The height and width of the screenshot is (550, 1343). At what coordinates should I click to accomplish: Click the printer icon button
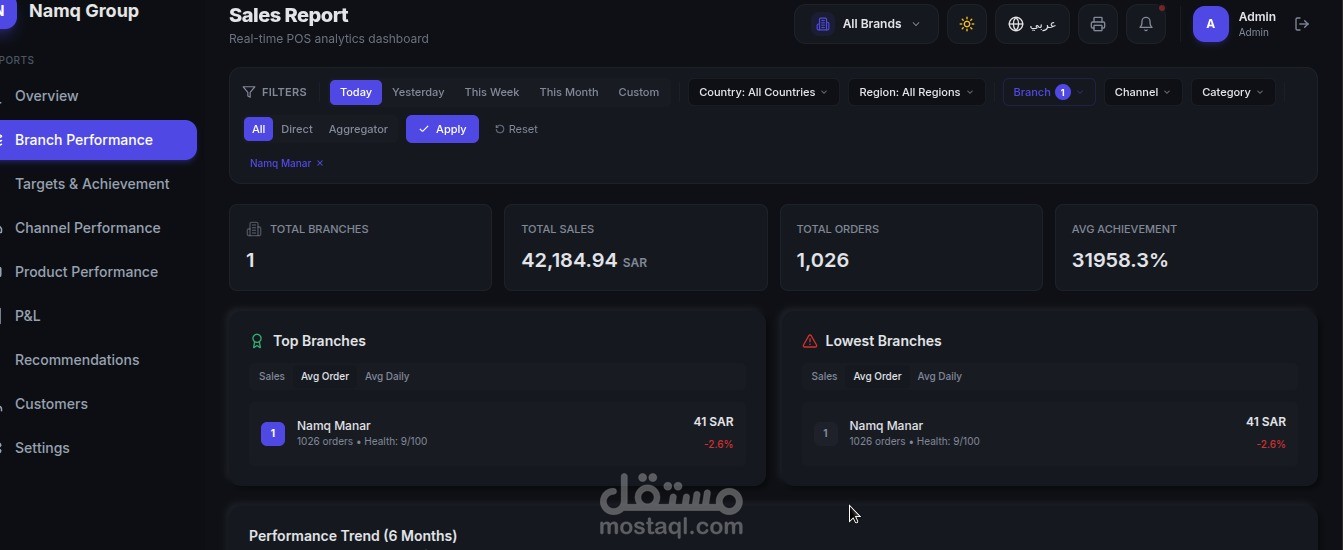[1098, 24]
